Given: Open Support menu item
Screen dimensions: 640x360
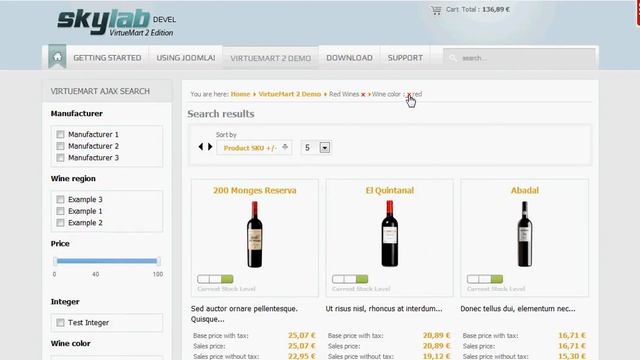Looking at the screenshot, I should pos(405,58).
